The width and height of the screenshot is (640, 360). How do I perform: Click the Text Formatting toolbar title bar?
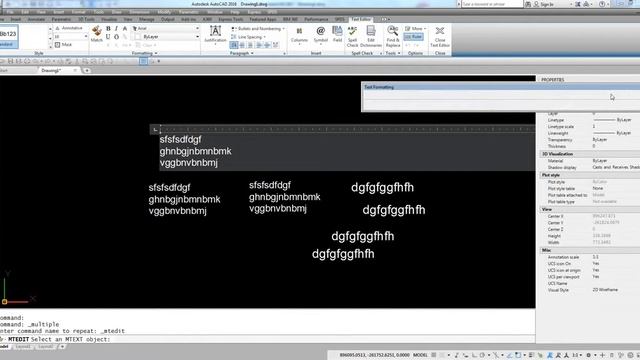click(501, 87)
